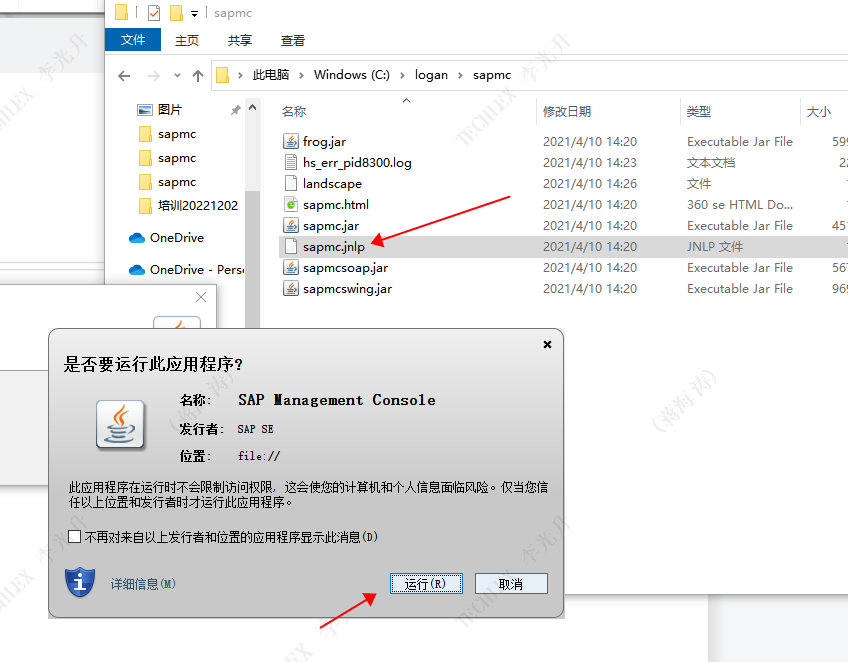Select the landscape file icon
848x662 pixels.
(291, 183)
